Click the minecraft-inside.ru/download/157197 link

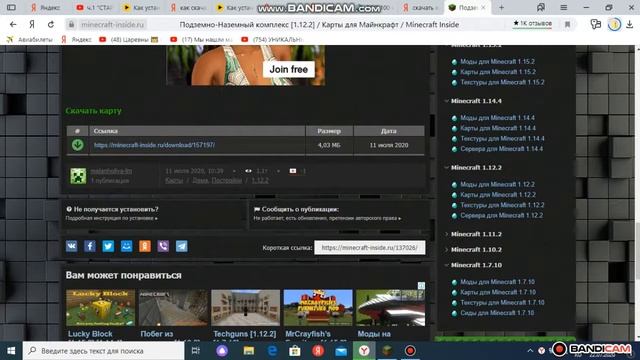coord(154,145)
